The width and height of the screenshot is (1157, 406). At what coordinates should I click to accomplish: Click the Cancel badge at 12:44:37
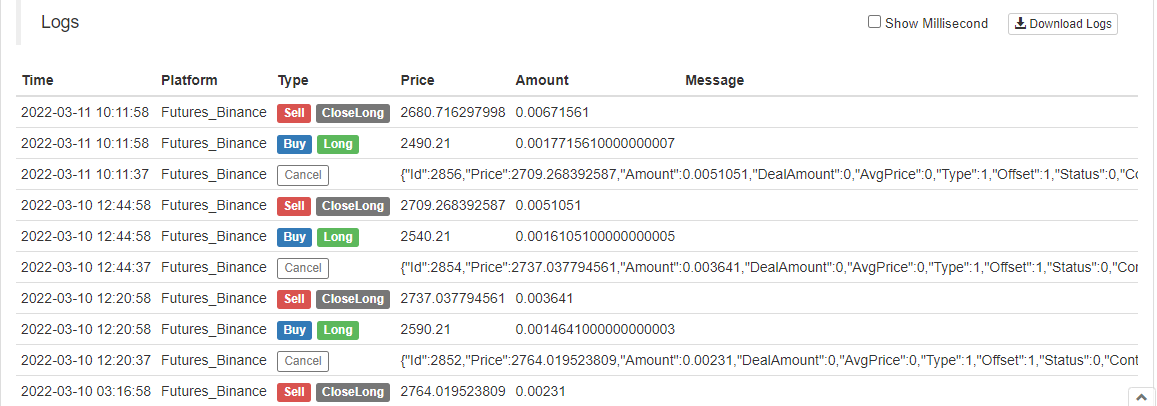pos(303,268)
